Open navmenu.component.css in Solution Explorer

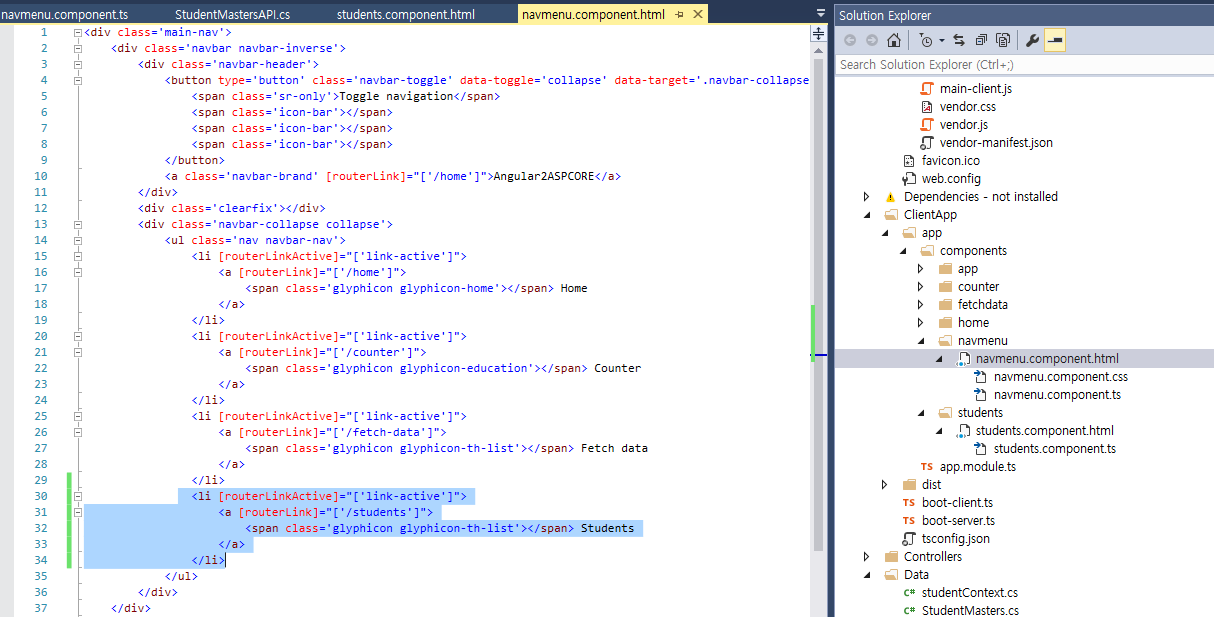pyautogui.click(x=1061, y=377)
